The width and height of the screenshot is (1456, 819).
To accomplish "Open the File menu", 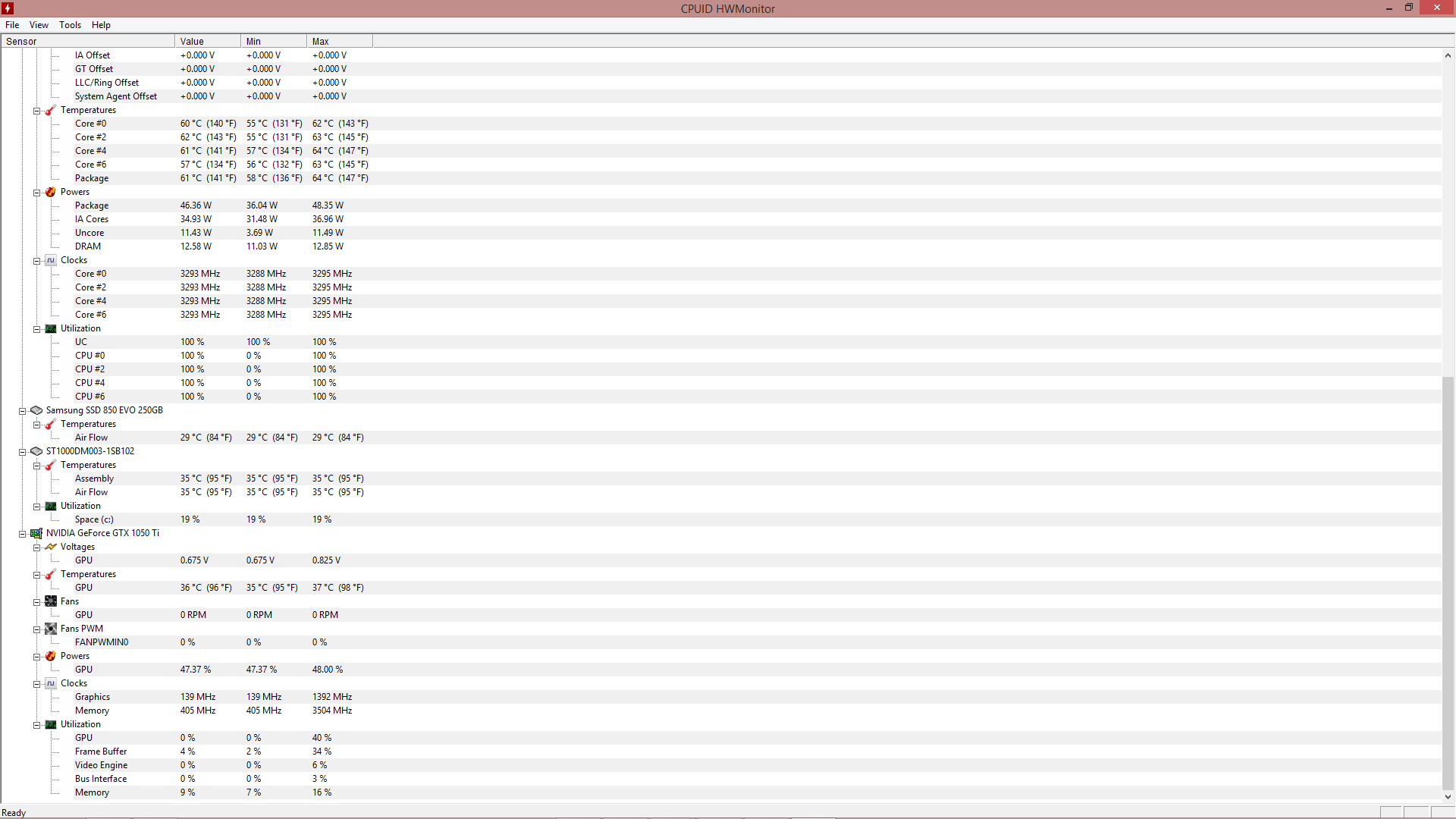I will (x=12, y=25).
